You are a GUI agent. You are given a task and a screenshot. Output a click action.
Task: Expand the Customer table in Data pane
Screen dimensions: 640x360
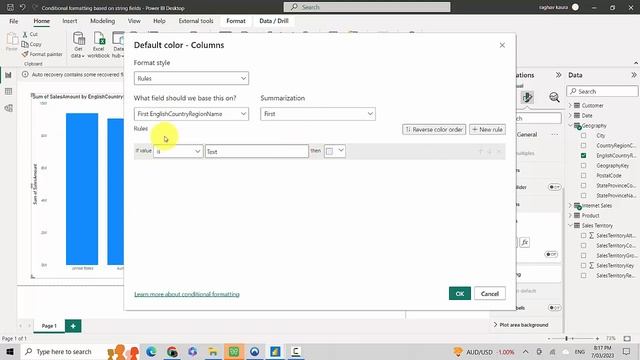571,105
